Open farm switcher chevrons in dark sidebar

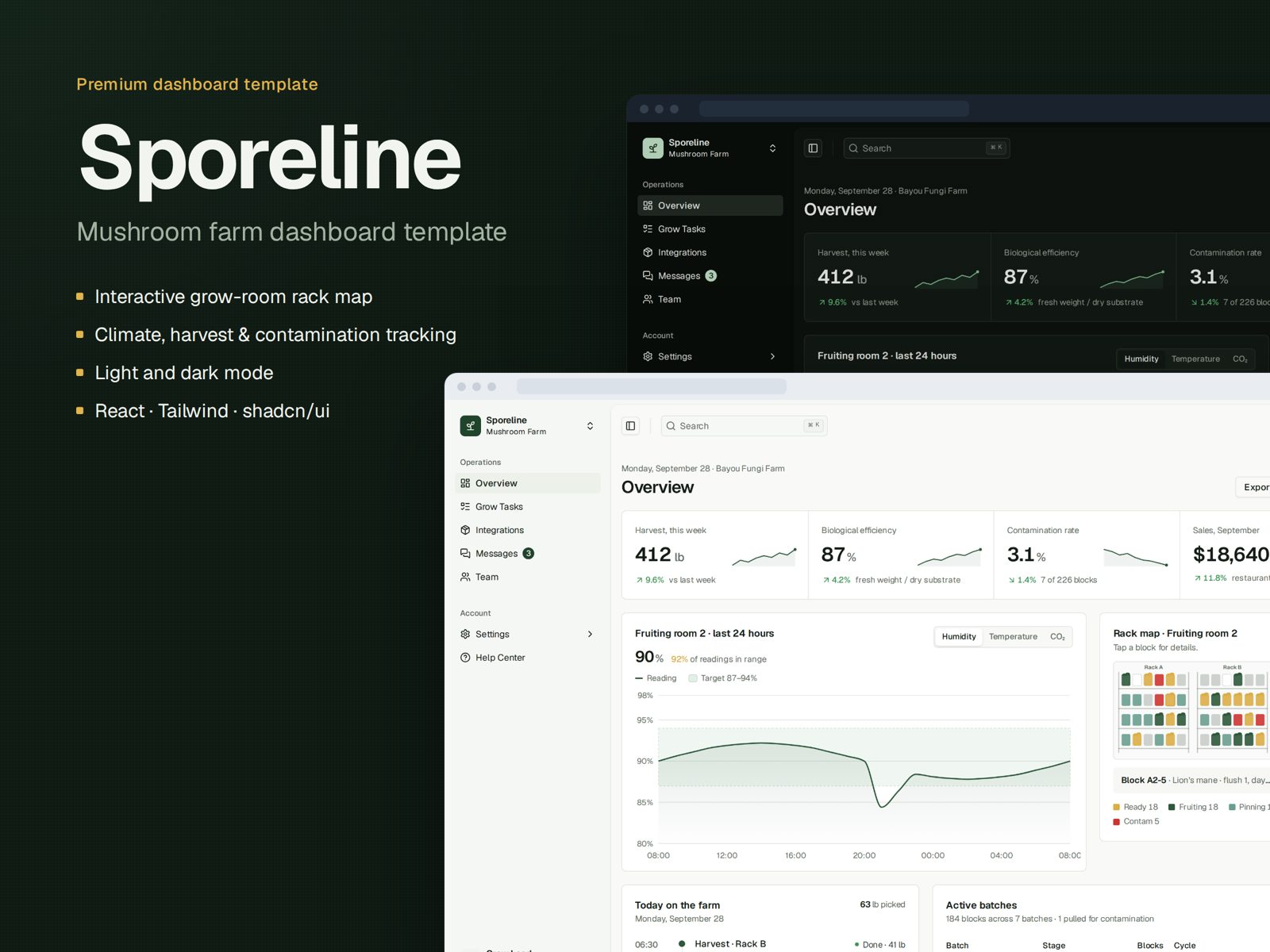[x=772, y=148]
